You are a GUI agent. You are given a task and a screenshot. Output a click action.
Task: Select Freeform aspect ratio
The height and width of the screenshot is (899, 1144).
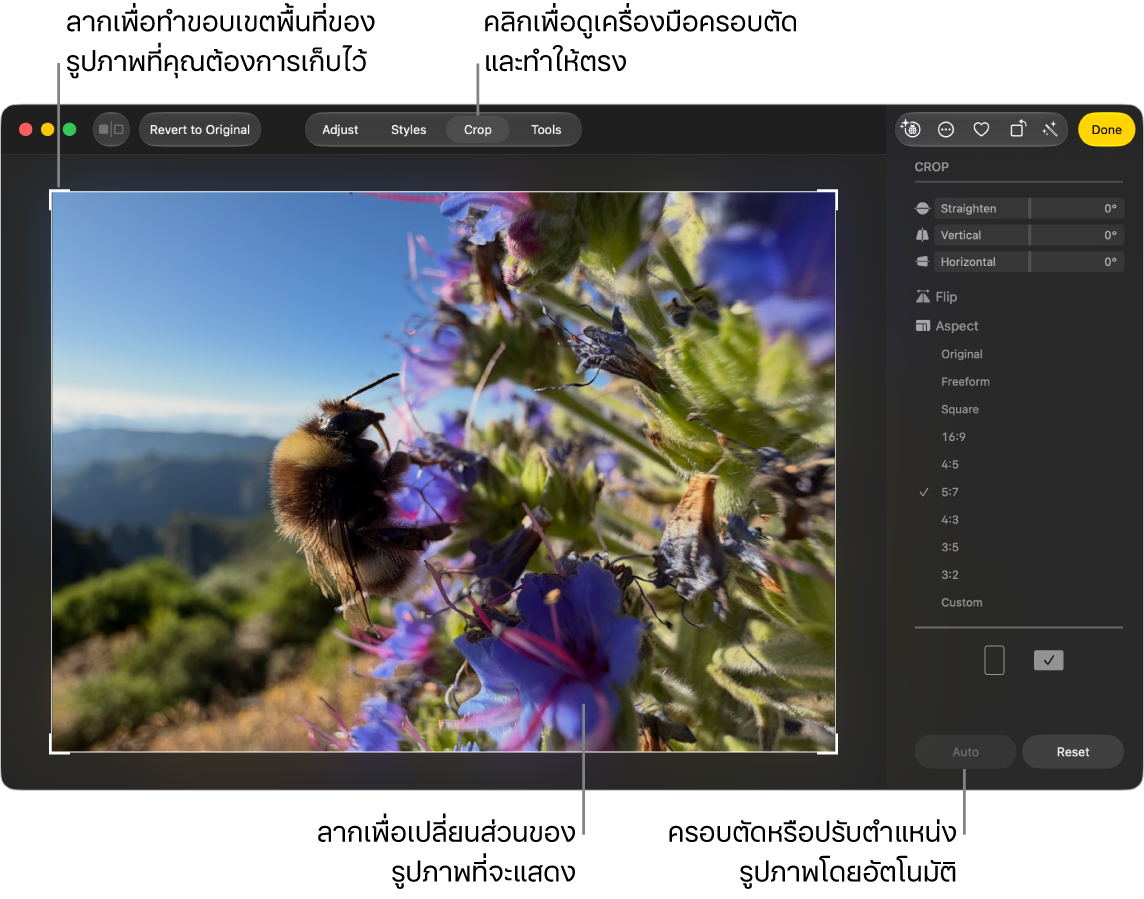click(x=965, y=382)
